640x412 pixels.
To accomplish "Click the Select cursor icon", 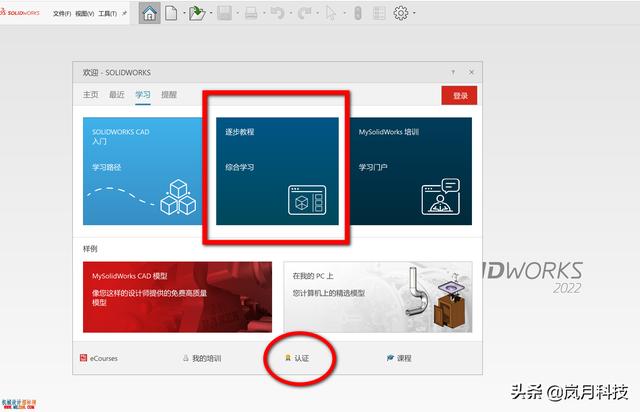I will coord(331,13).
